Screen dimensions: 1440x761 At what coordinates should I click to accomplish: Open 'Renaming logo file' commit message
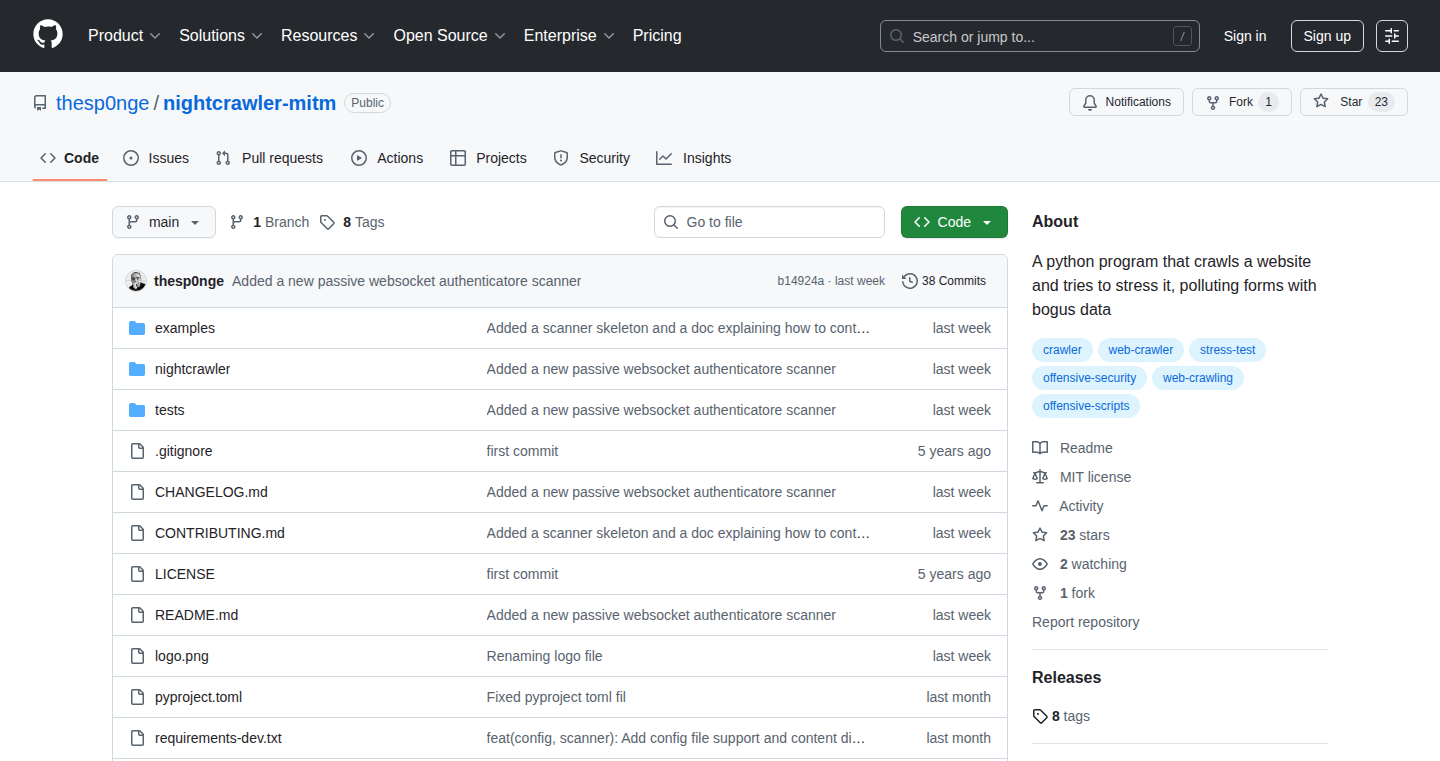point(545,656)
